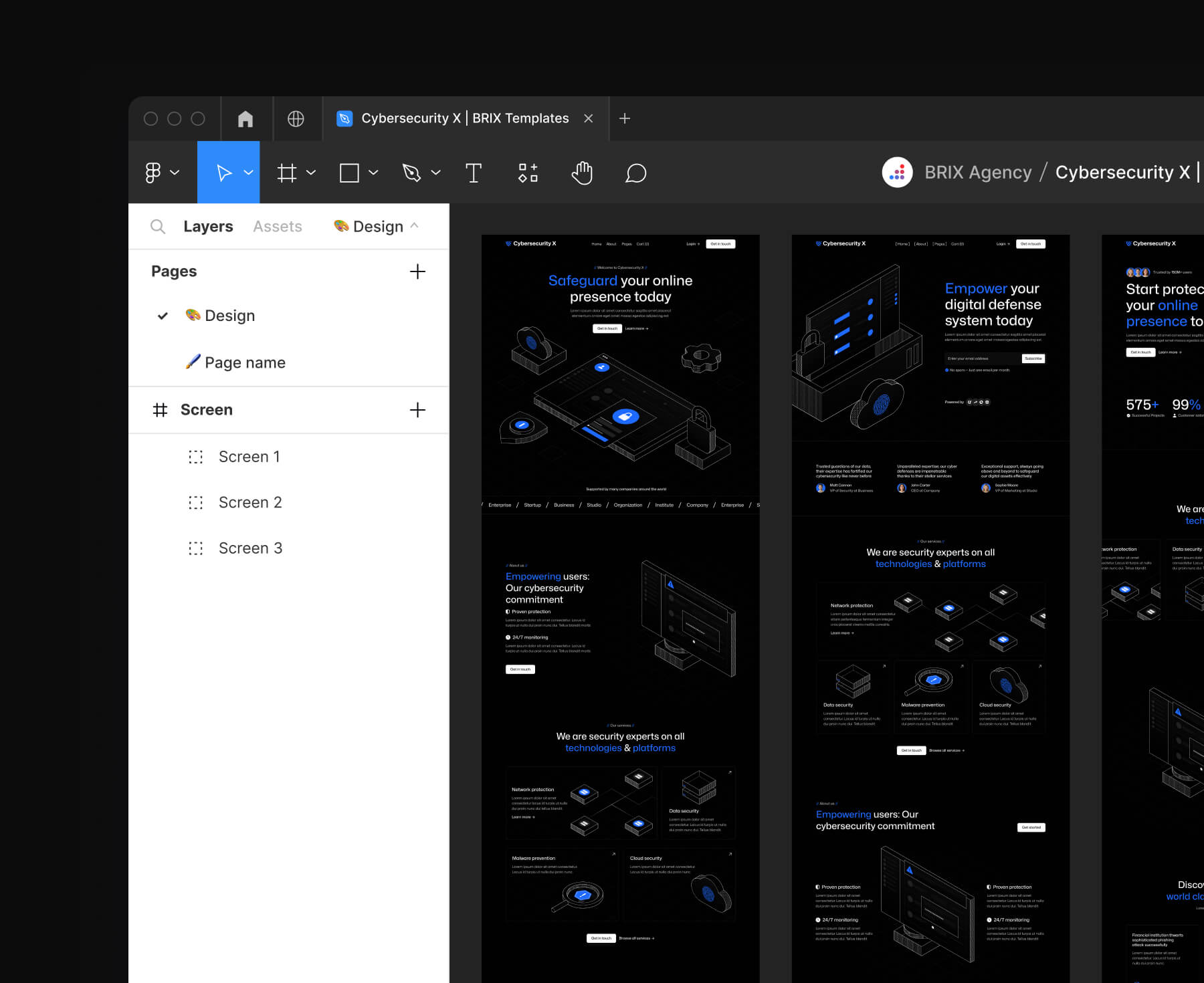Switch to the Assets tab
The width and height of the screenshot is (1204, 983).
click(277, 226)
